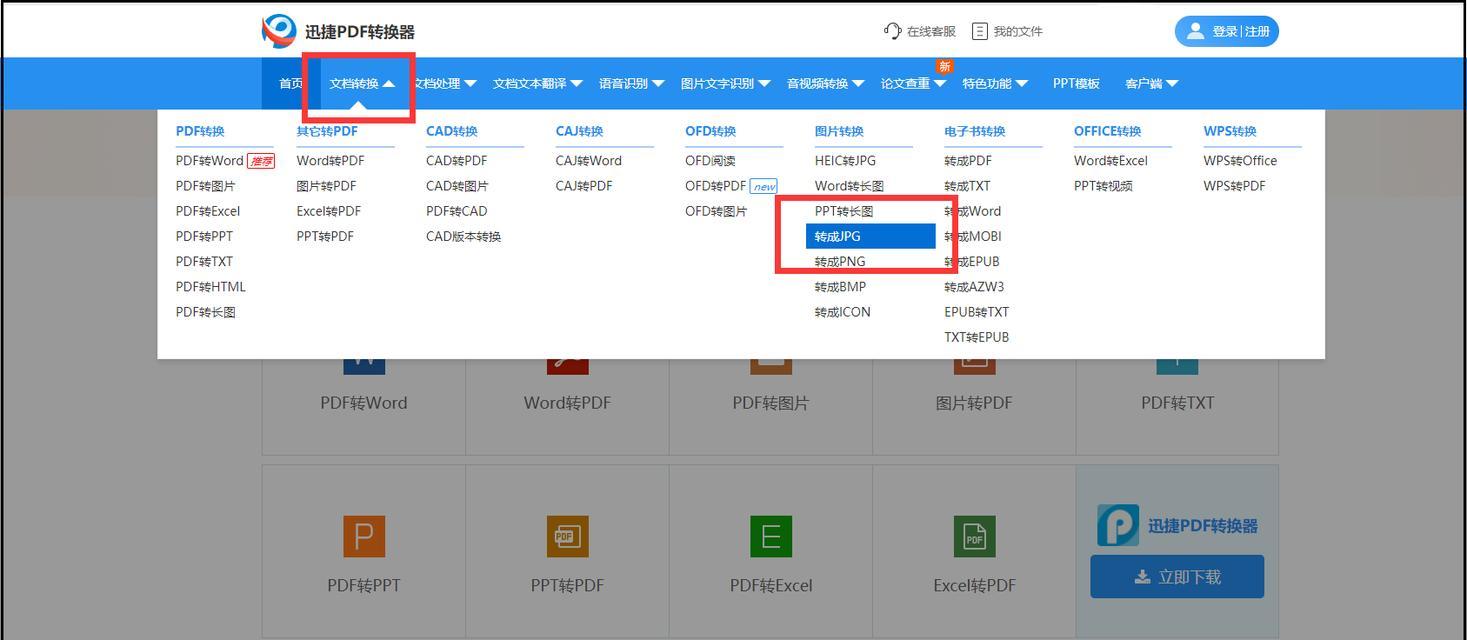Image resolution: width=1467 pixels, height=640 pixels.
Task: Select highlighted 转成JPG option
Action: click(x=871, y=236)
